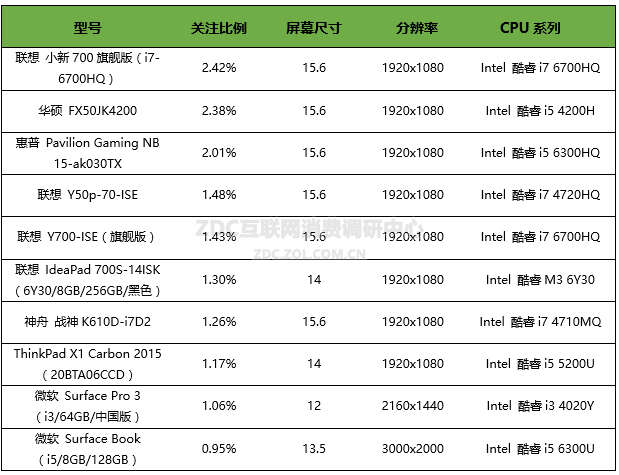
Task: Click the ZDC.ZOL.COM.CN watermark link
Action: coord(309,254)
